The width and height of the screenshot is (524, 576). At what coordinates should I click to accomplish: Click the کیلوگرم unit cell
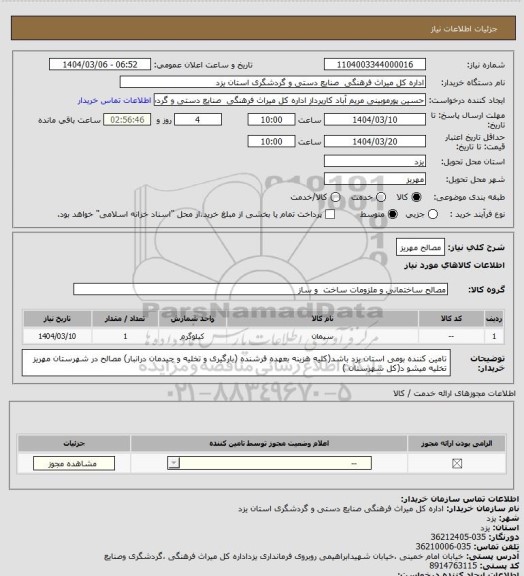[193, 336]
